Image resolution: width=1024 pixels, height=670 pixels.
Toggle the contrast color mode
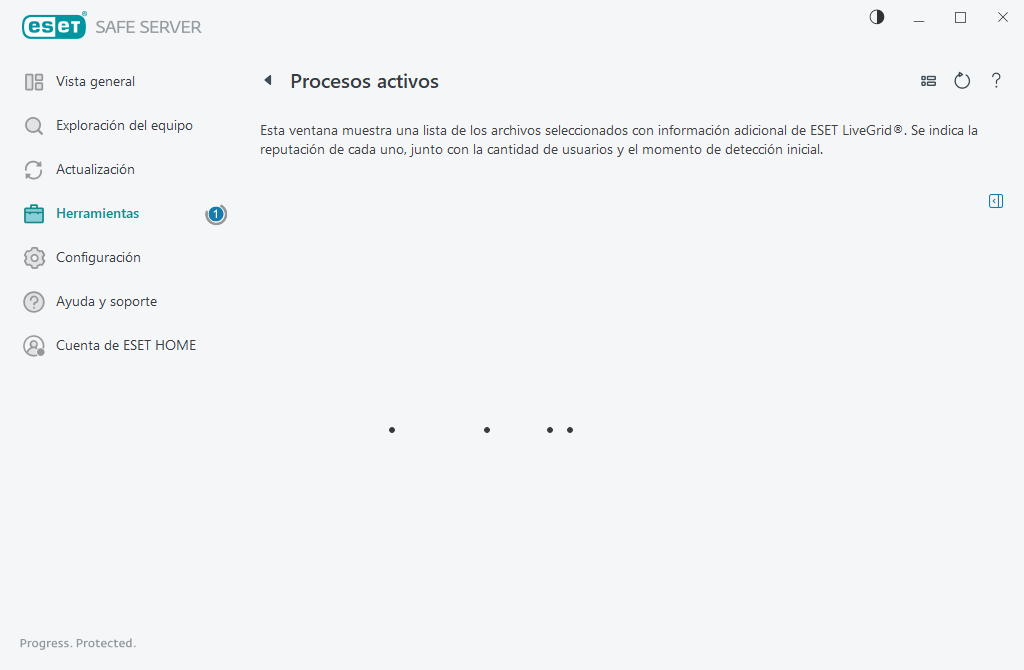[877, 17]
